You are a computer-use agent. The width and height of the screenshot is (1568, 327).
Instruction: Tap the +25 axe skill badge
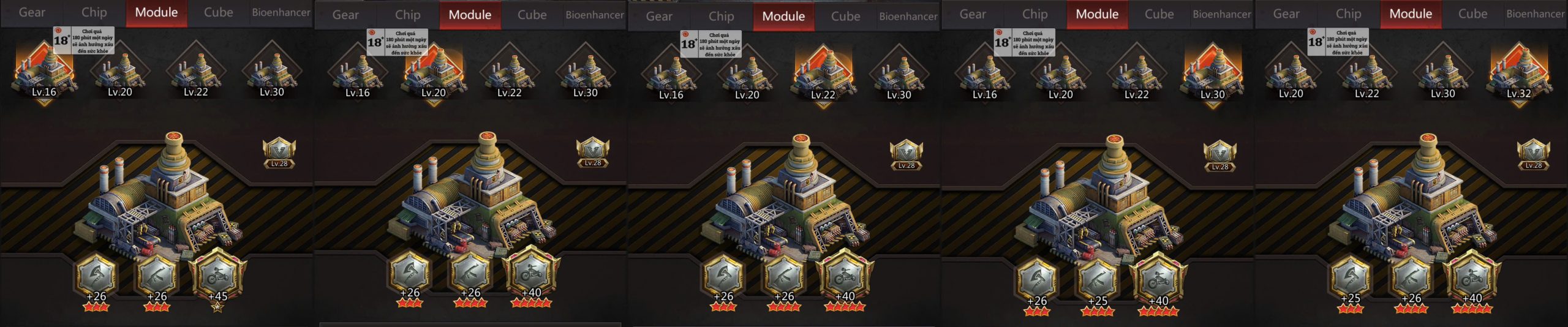1350,279
